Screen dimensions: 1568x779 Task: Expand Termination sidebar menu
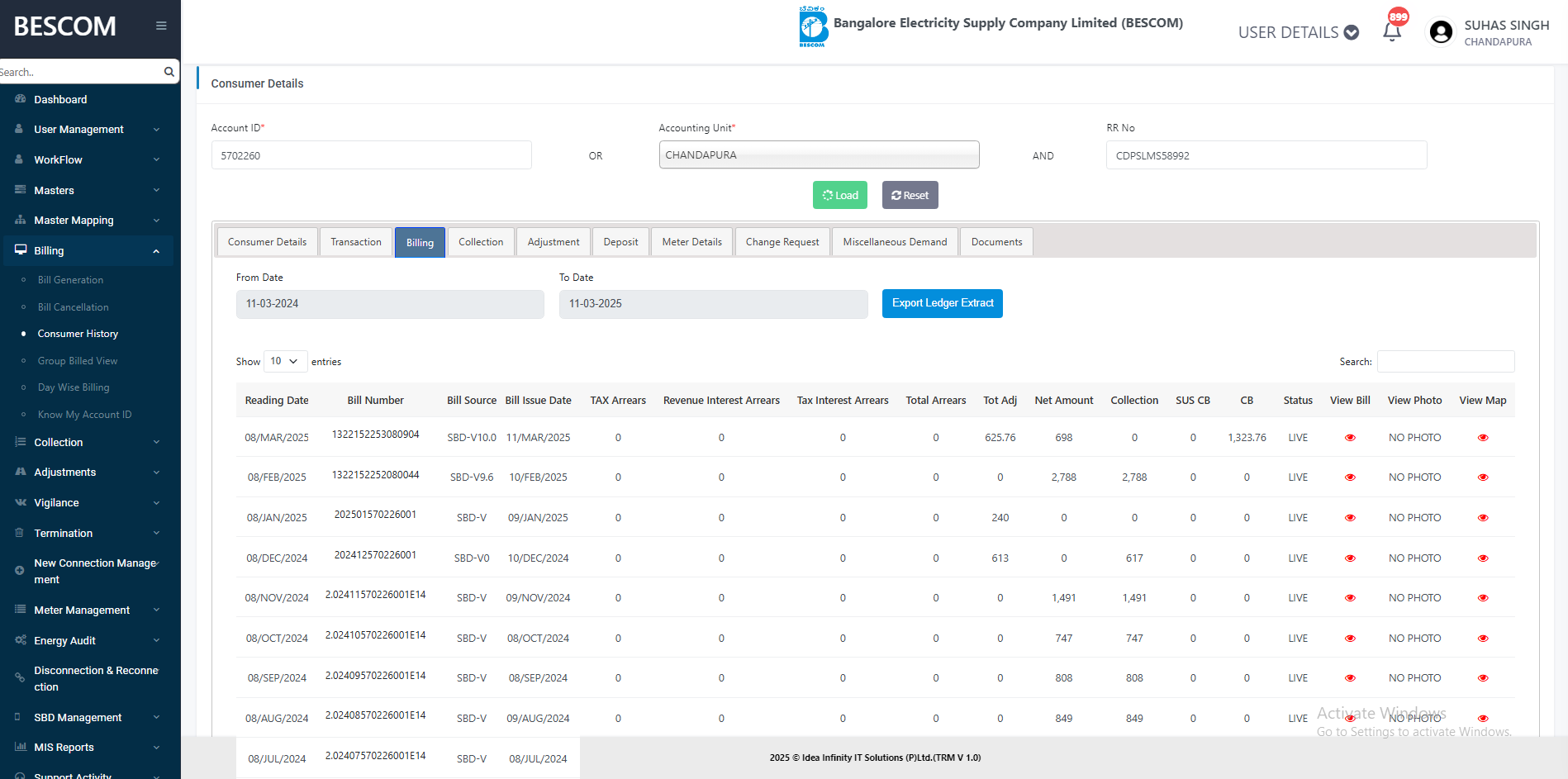click(90, 534)
